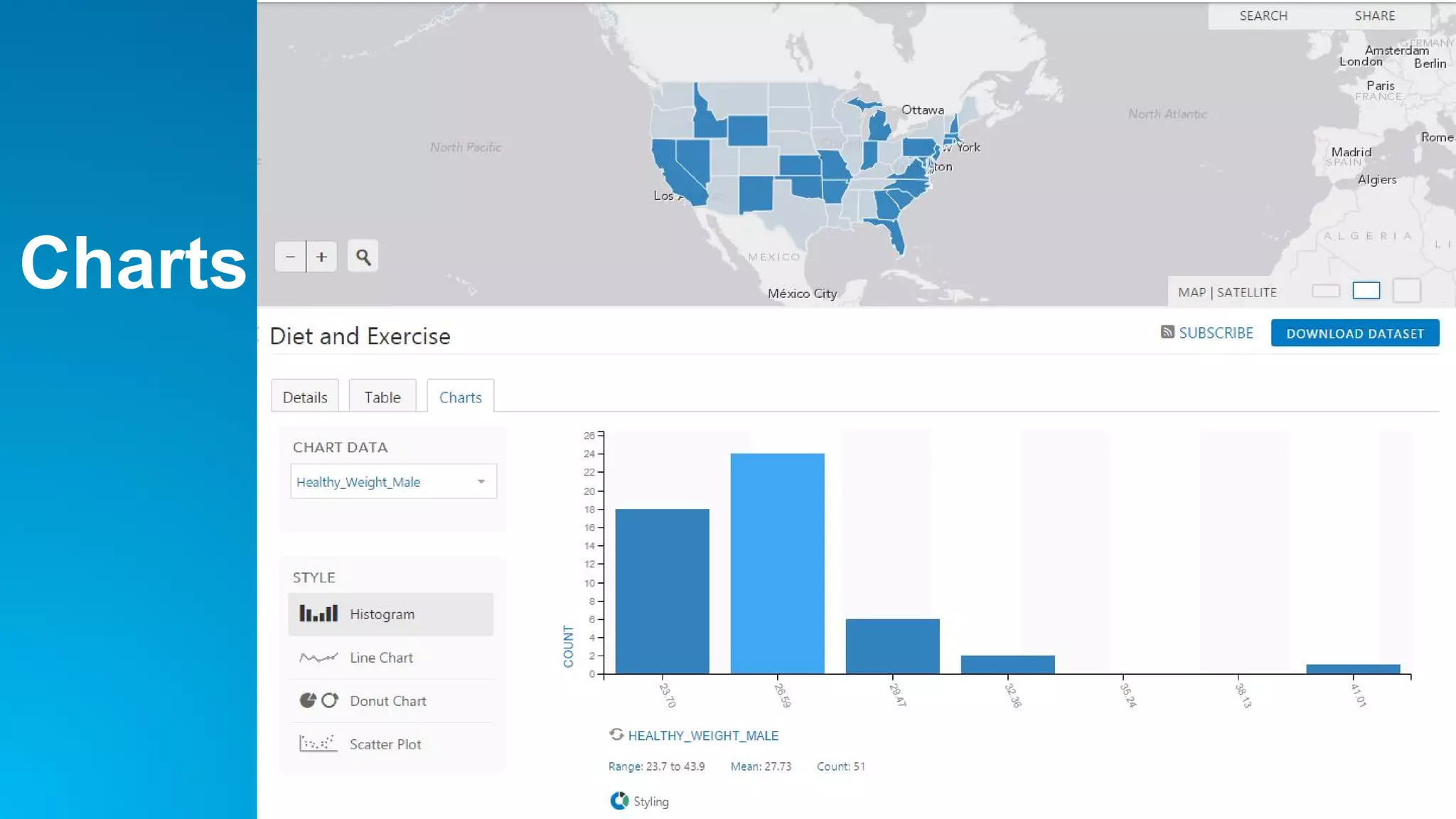Zoom out map with minus button
This screenshot has width=1456, height=819.
[x=290, y=257]
